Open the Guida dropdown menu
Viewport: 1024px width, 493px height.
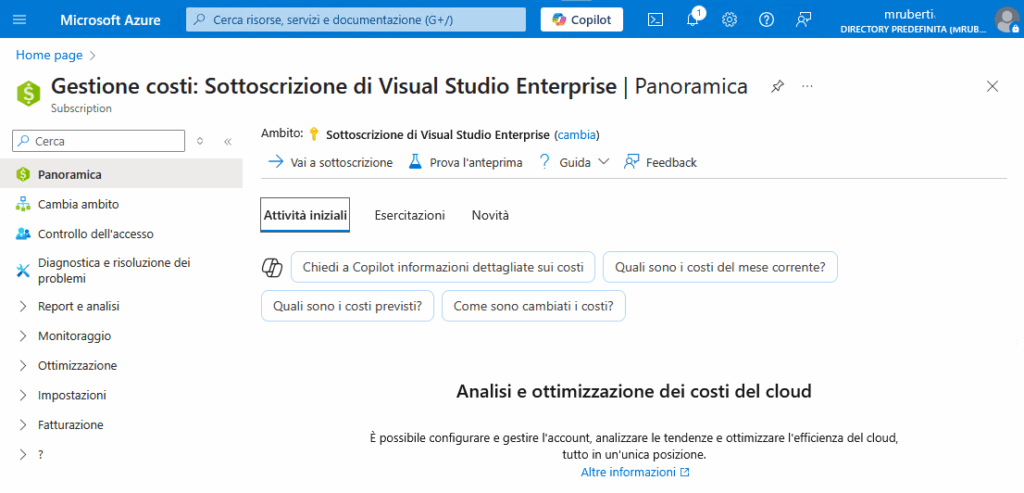click(x=574, y=163)
